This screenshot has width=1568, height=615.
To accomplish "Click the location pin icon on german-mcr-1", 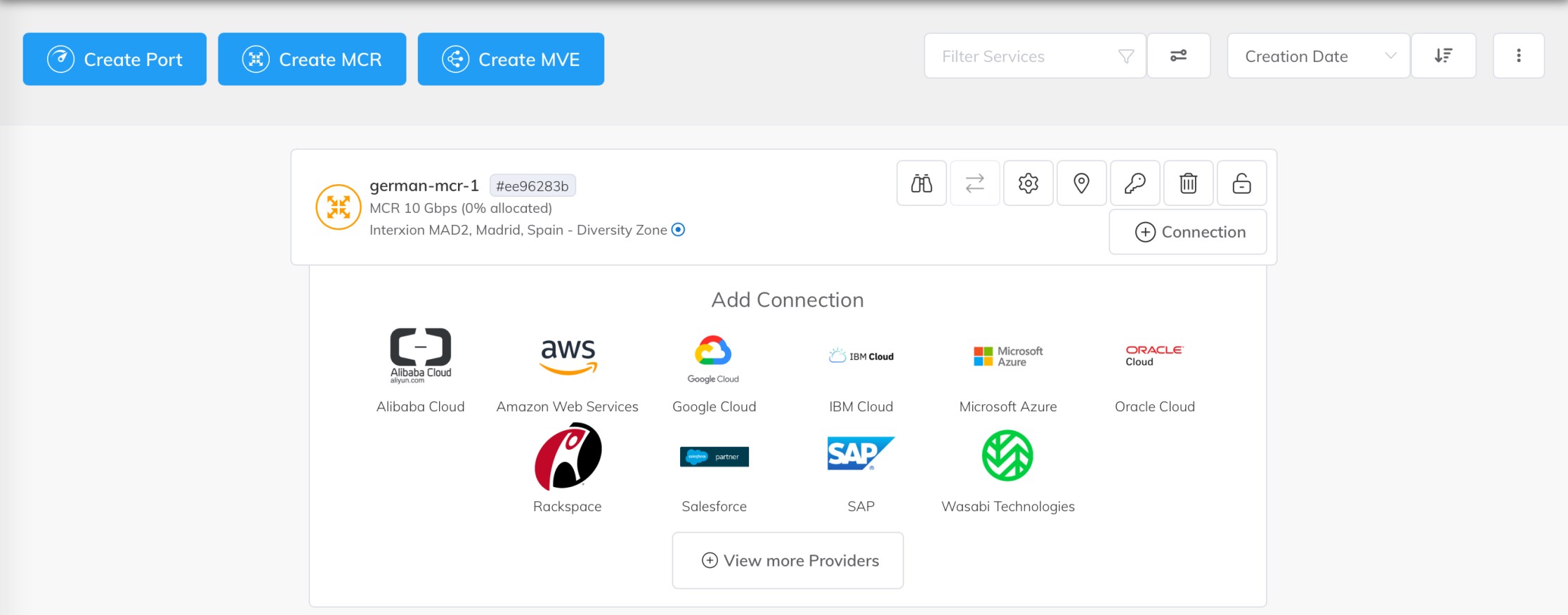I will 1082,183.
